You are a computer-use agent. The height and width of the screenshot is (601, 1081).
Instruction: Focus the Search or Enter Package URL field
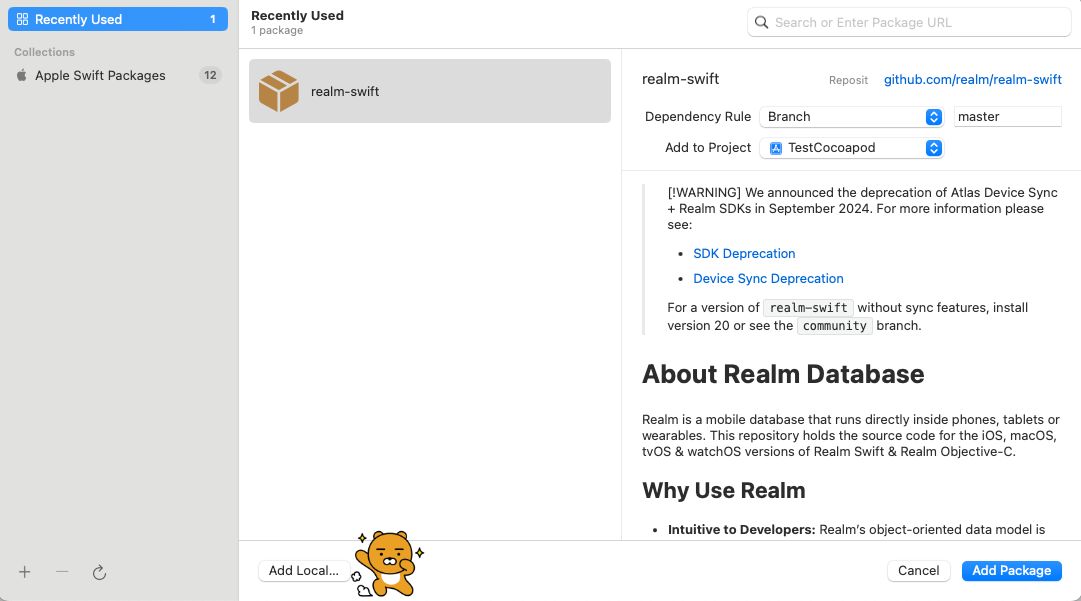pos(909,22)
